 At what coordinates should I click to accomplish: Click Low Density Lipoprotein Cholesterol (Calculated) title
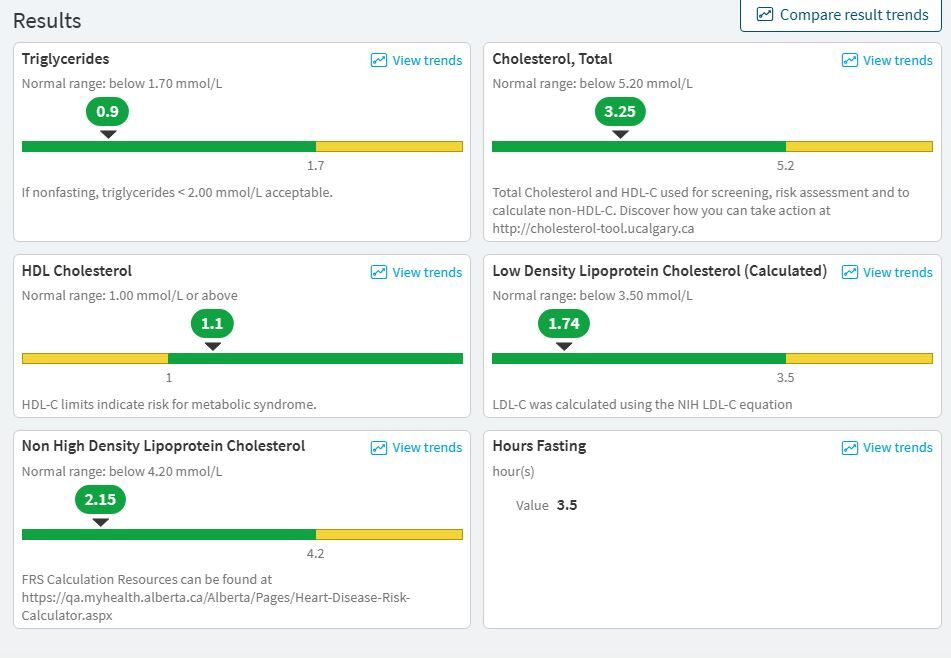[x=659, y=271]
